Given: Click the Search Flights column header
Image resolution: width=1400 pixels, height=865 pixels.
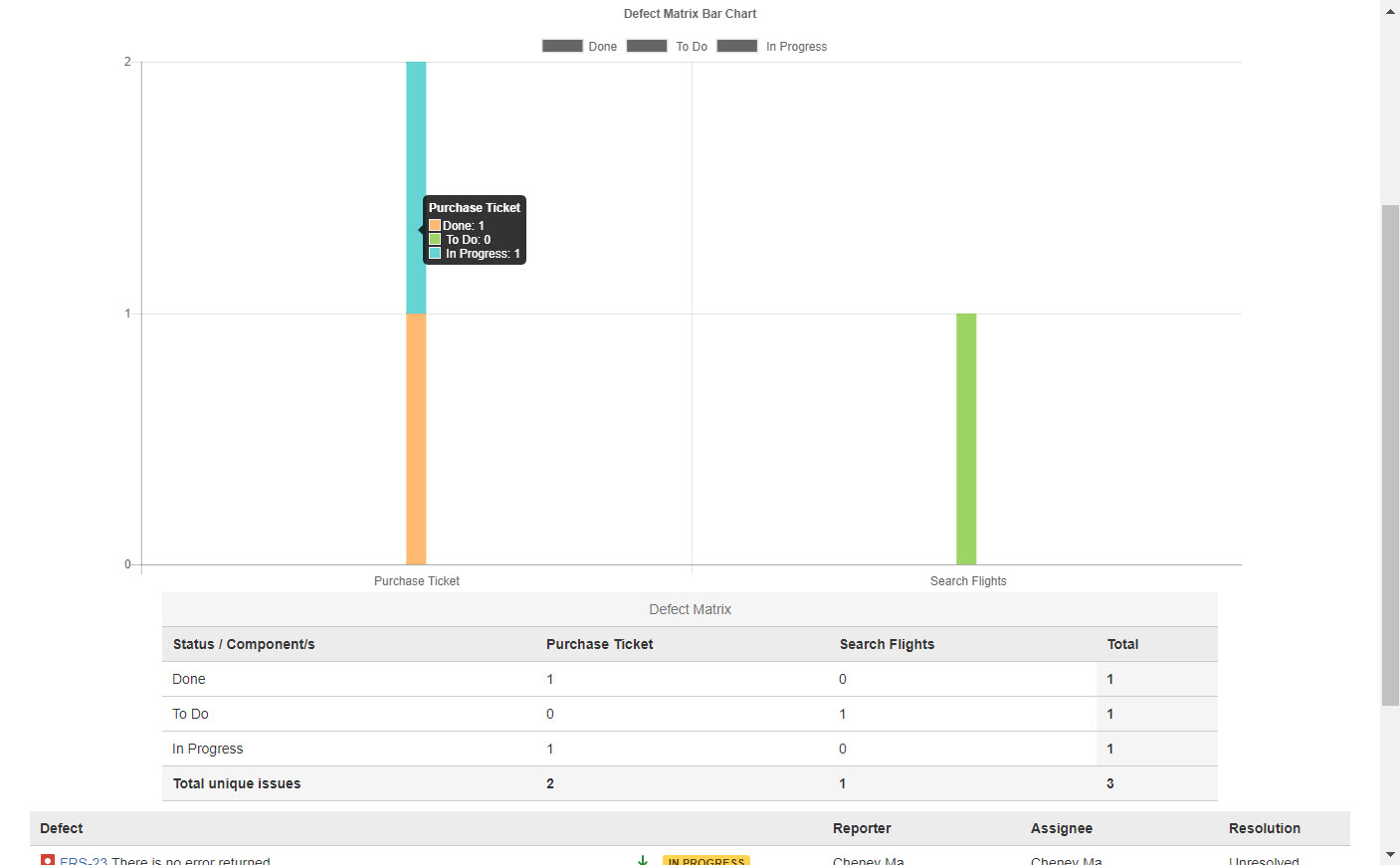Looking at the screenshot, I should pyautogui.click(x=887, y=644).
